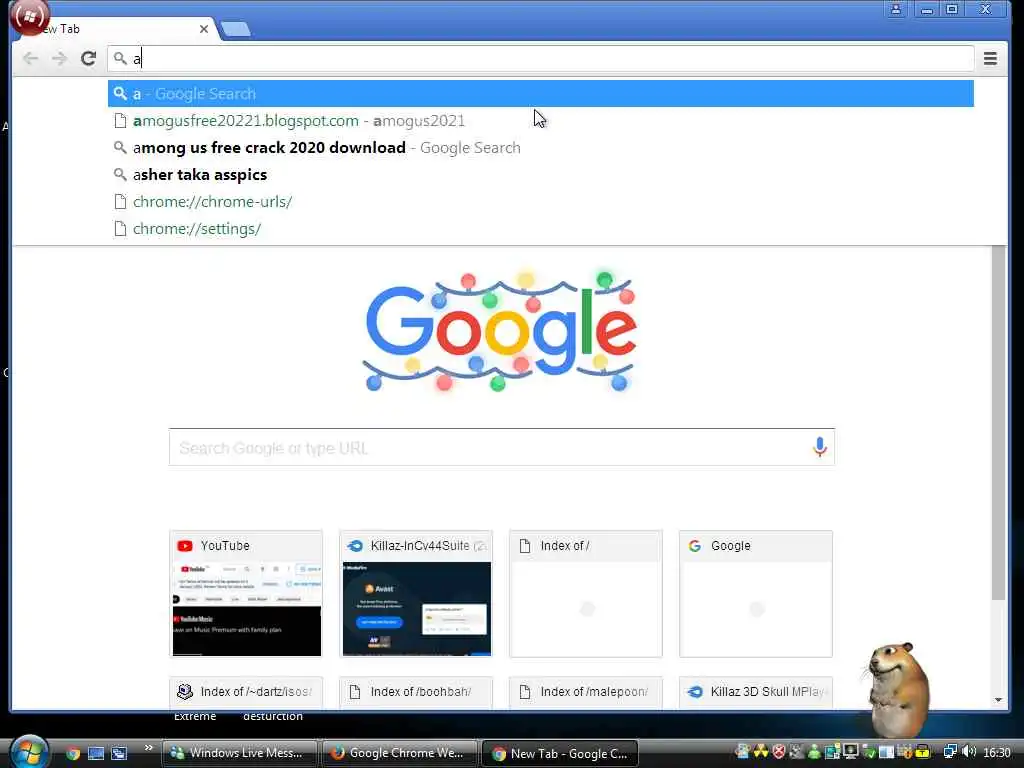Screen dimensions: 1024x768
Task: Open a new tab with the tab strip button
Action: [x=236, y=29]
